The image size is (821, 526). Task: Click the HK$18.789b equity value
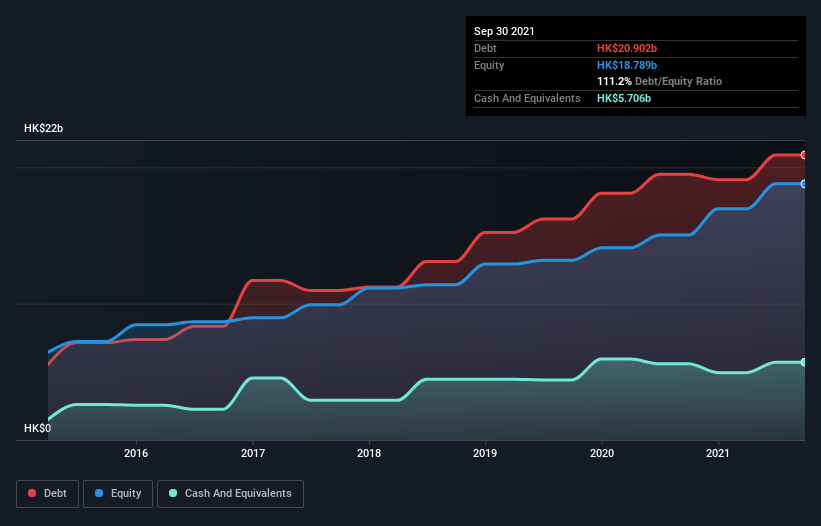[x=627, y=65]
